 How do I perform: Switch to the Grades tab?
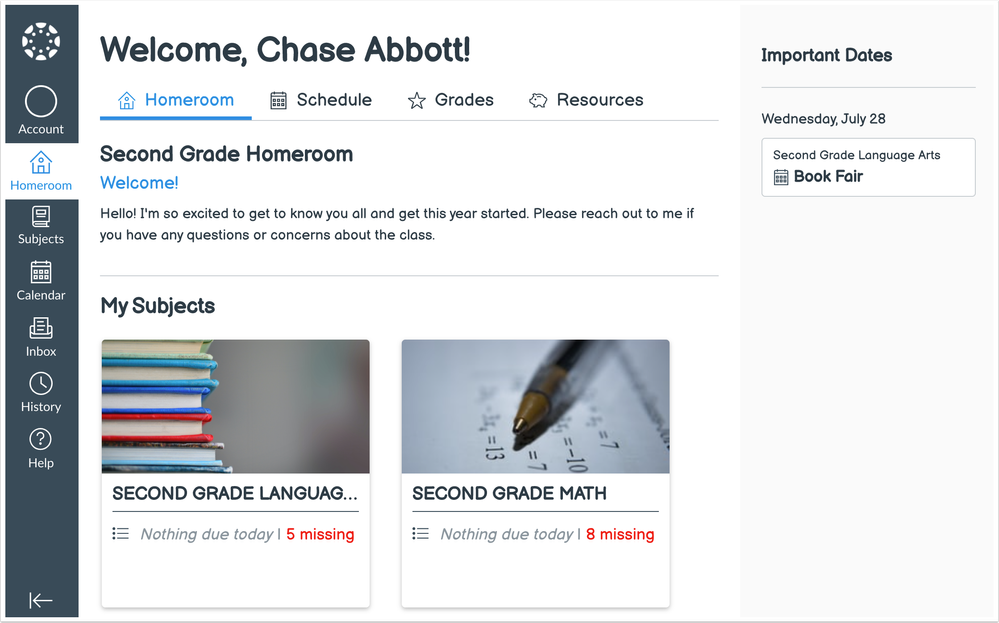[x=450, y=100]
